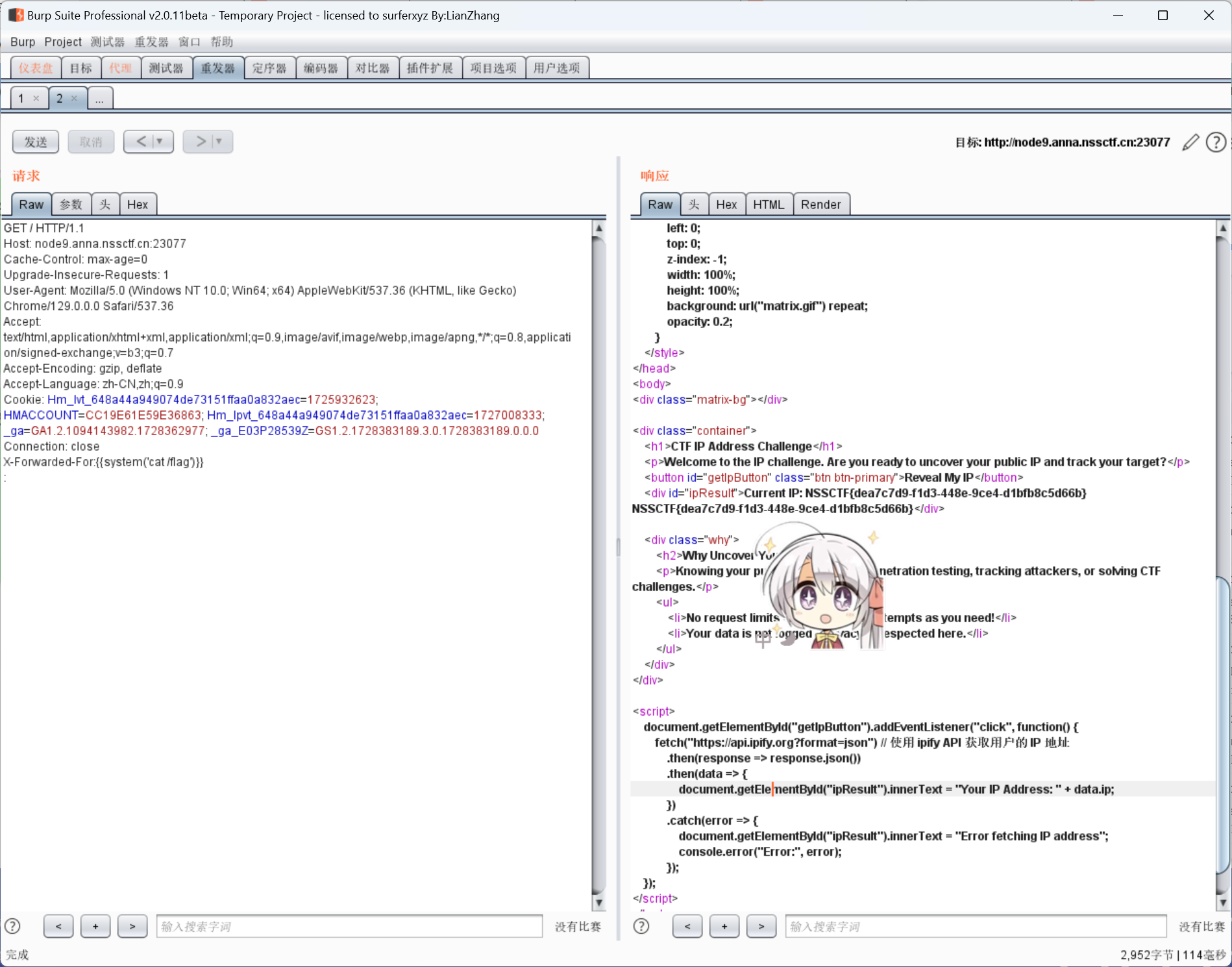Click the response pane vertical scrollbar thumb

click(x=1223, y=724)
